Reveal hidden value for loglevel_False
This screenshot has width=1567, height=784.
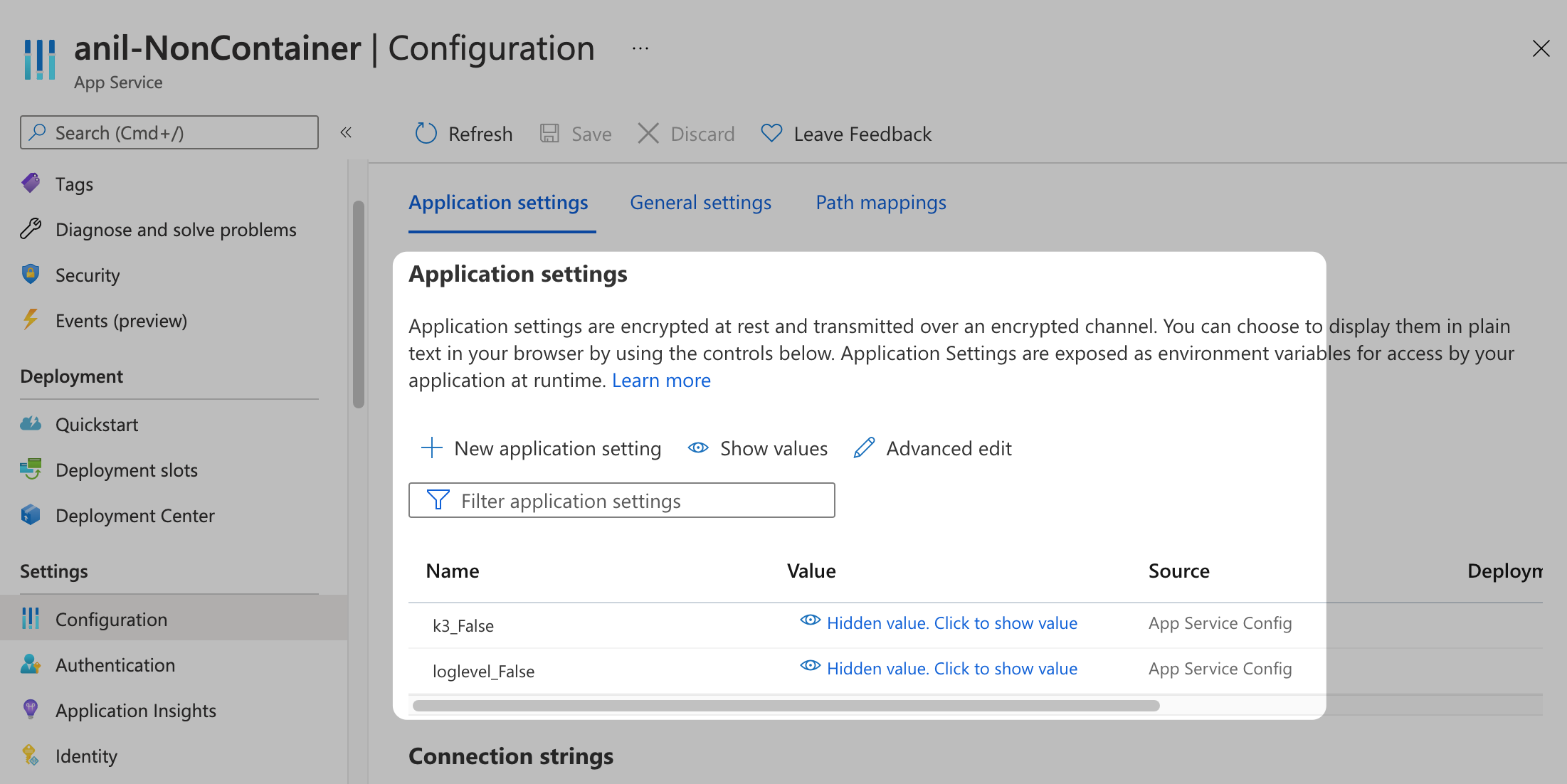click(x=939, y=669)
